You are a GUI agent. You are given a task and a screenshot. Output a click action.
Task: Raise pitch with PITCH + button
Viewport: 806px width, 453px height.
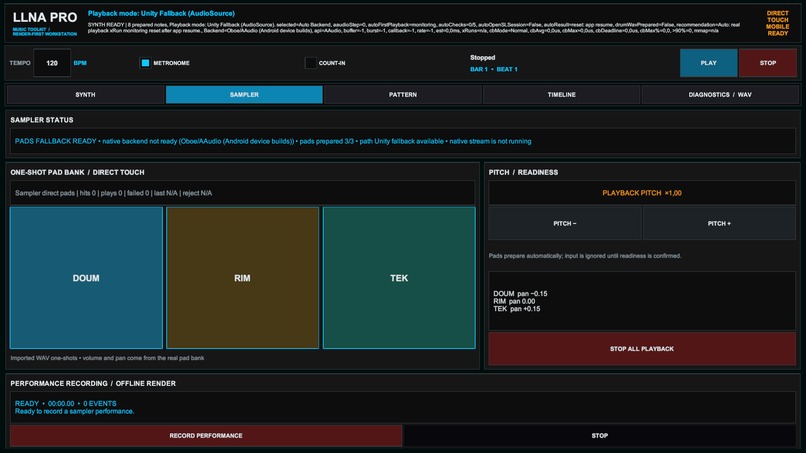click(719, 223)
